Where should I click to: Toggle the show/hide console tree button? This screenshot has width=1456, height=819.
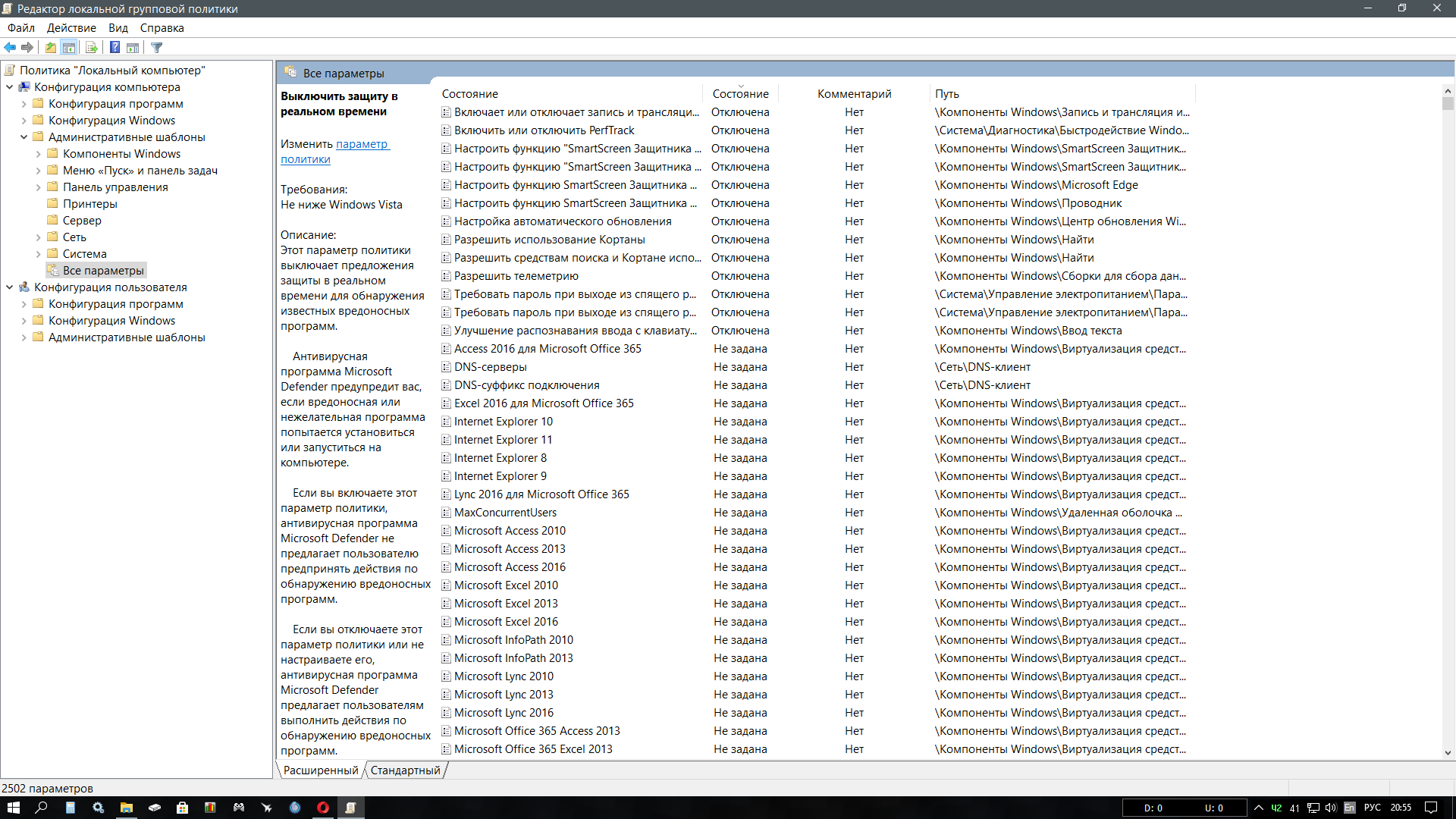coord(69,48)
